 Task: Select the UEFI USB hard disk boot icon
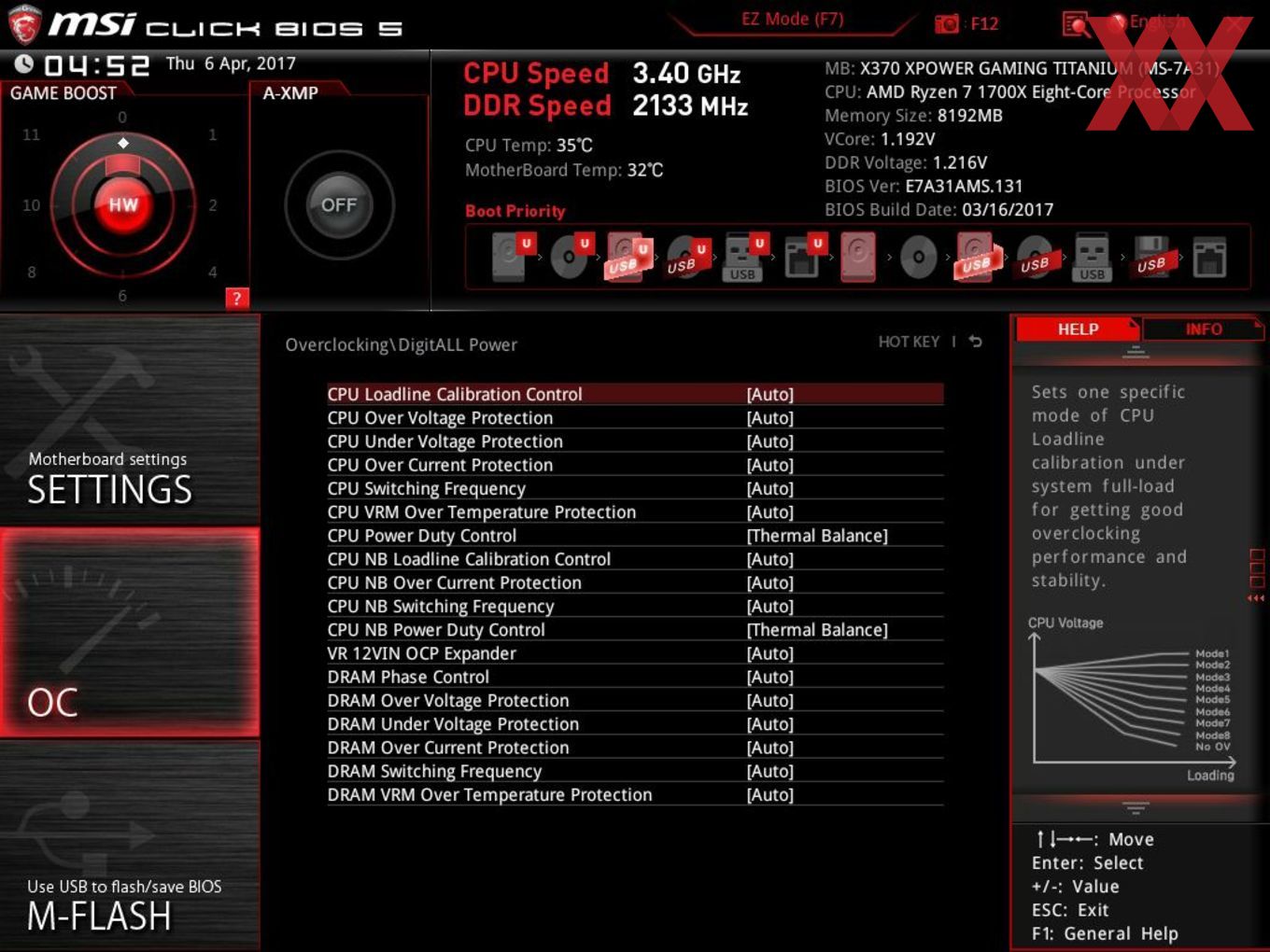628,257
